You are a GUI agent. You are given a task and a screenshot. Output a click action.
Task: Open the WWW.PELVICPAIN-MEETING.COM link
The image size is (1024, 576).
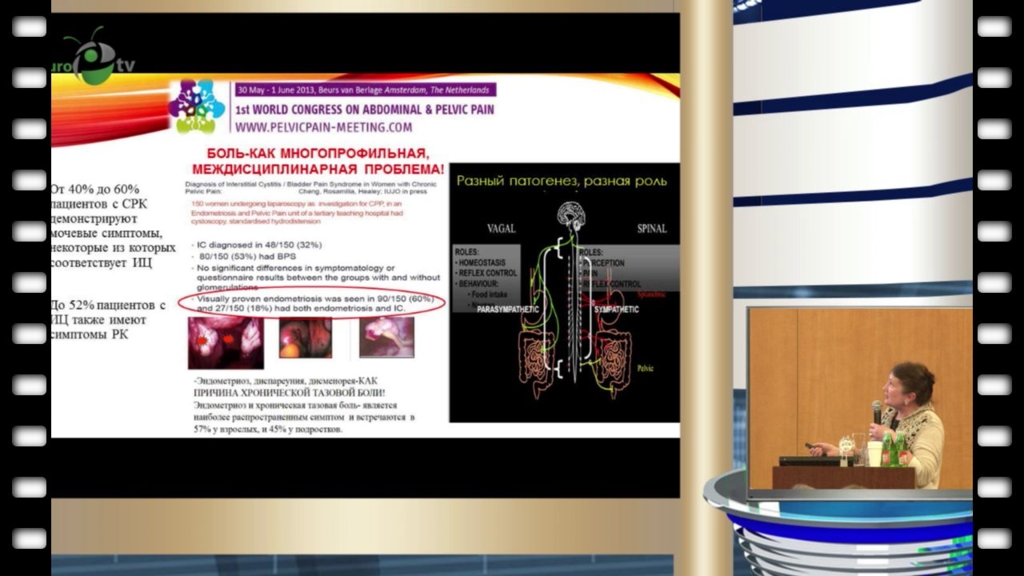[x=323, y=128]
